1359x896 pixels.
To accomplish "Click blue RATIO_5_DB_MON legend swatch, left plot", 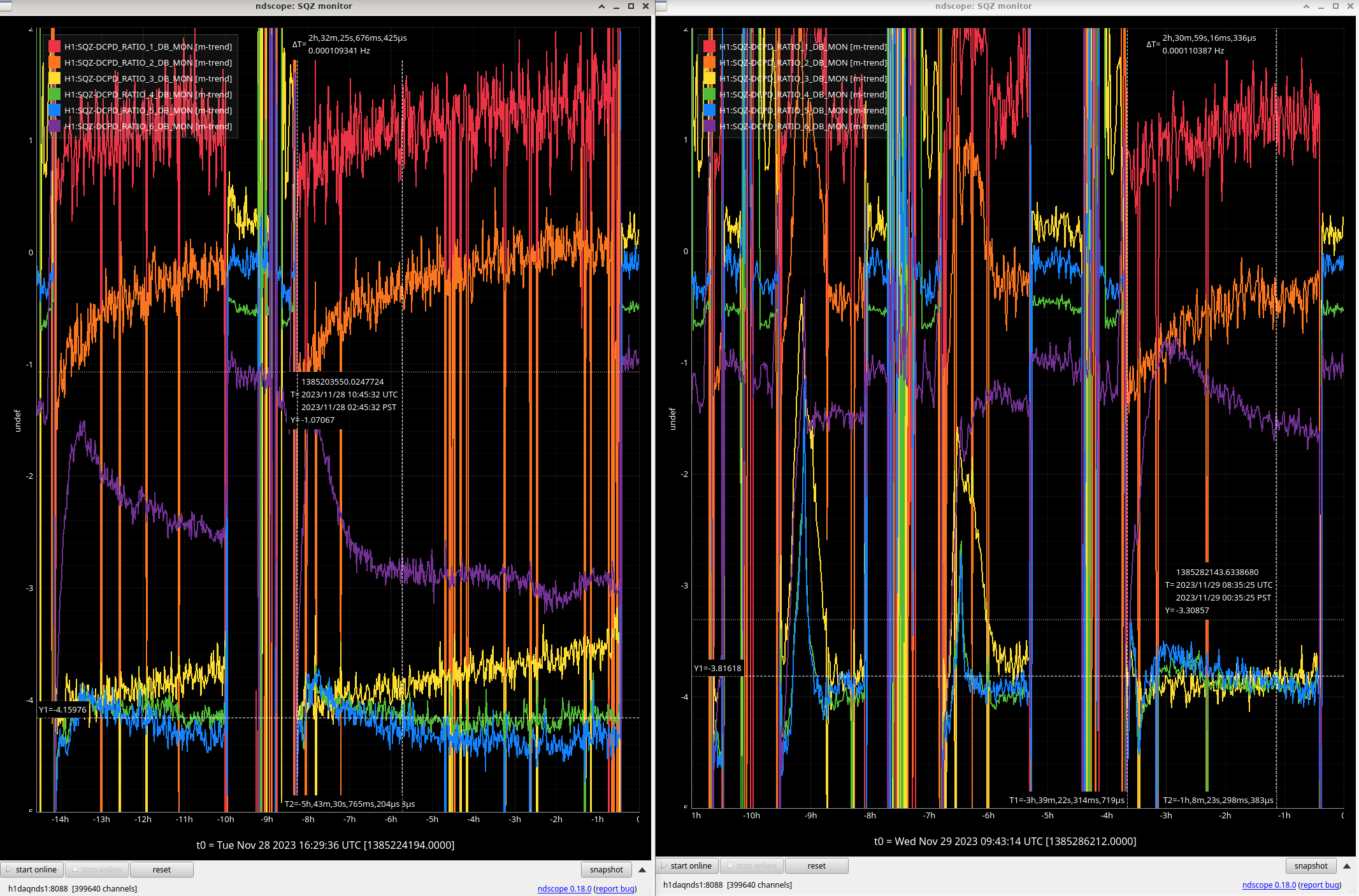I will (54, 110).
